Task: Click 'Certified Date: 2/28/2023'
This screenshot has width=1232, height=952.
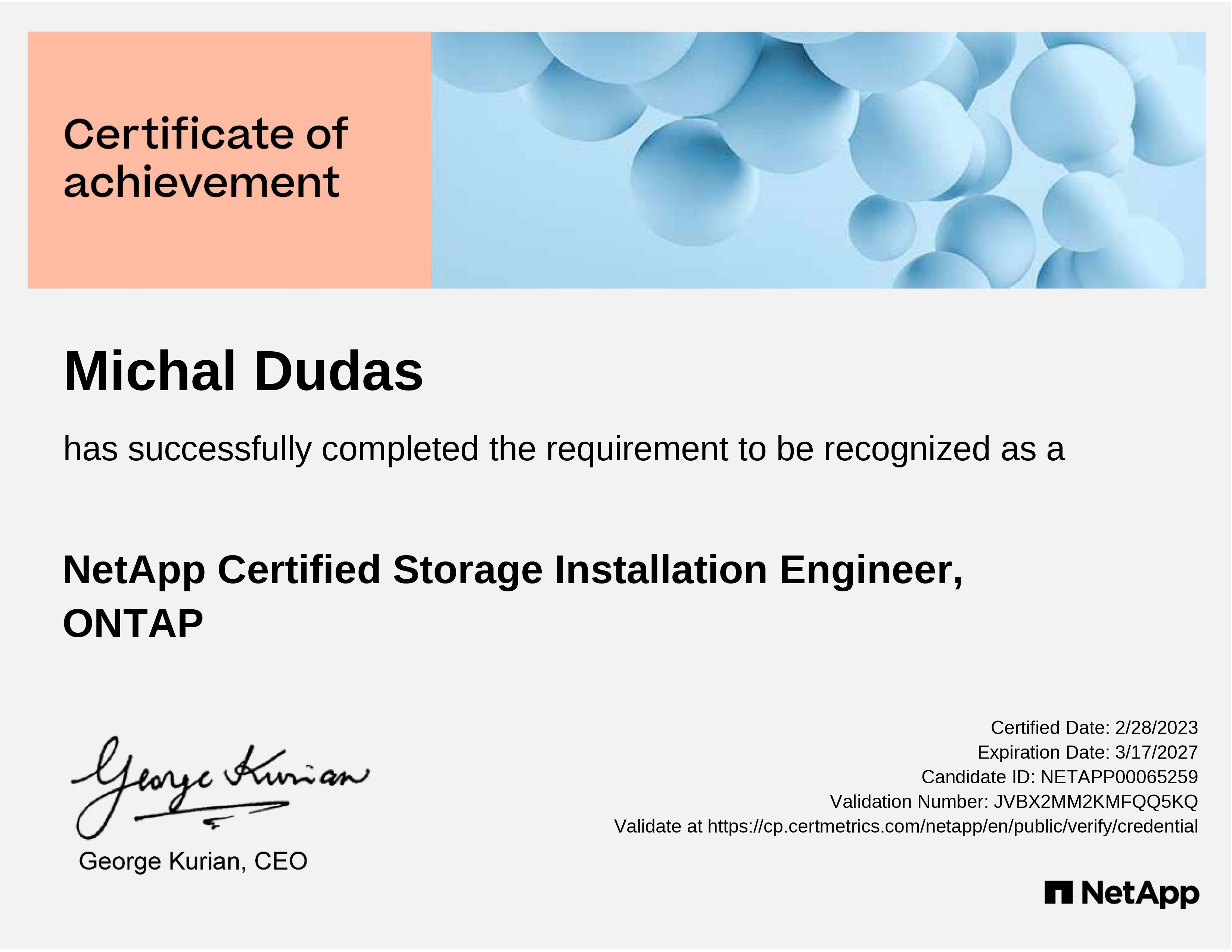Action: coord(1094,728)
